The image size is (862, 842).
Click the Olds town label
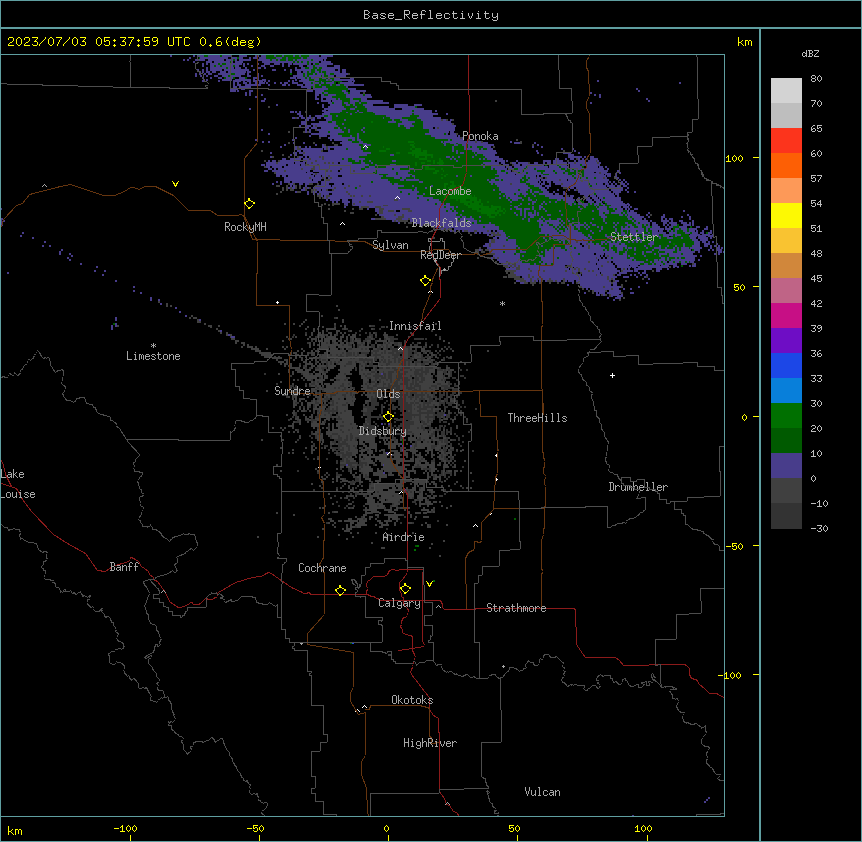(388, 394)
